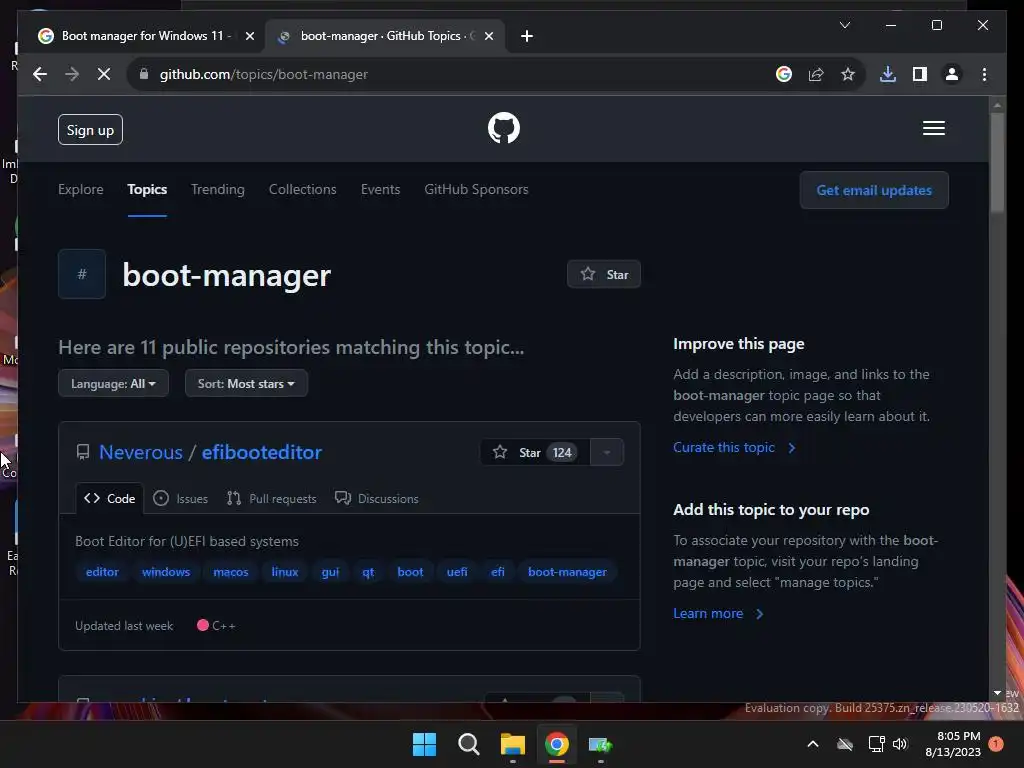Click the browser forward arrow

click(72, 74)
